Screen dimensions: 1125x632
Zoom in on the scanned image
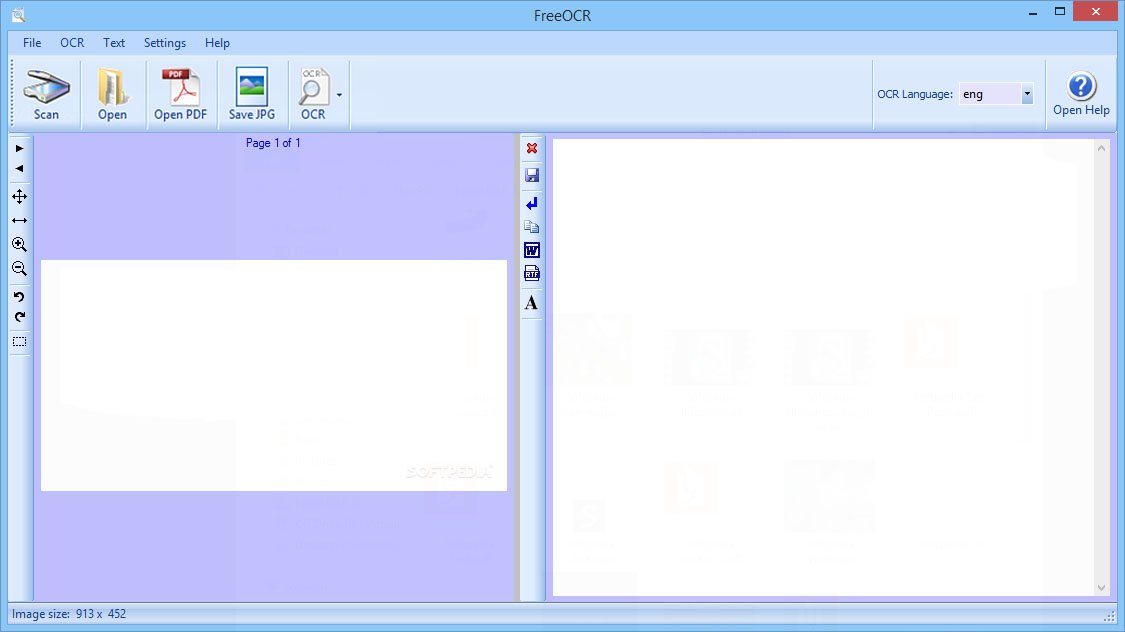tap(19, 245)
